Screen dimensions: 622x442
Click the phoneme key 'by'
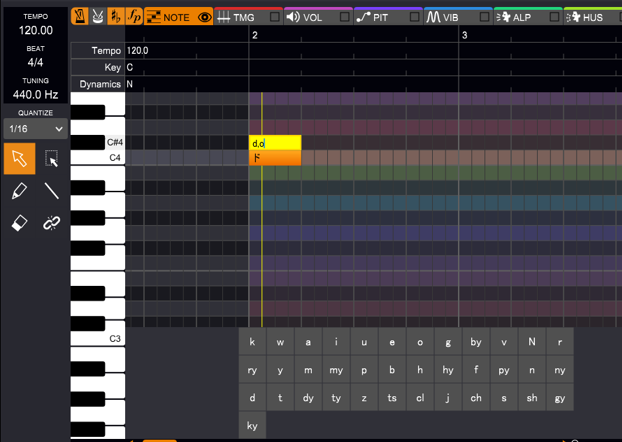pos(476,342)
